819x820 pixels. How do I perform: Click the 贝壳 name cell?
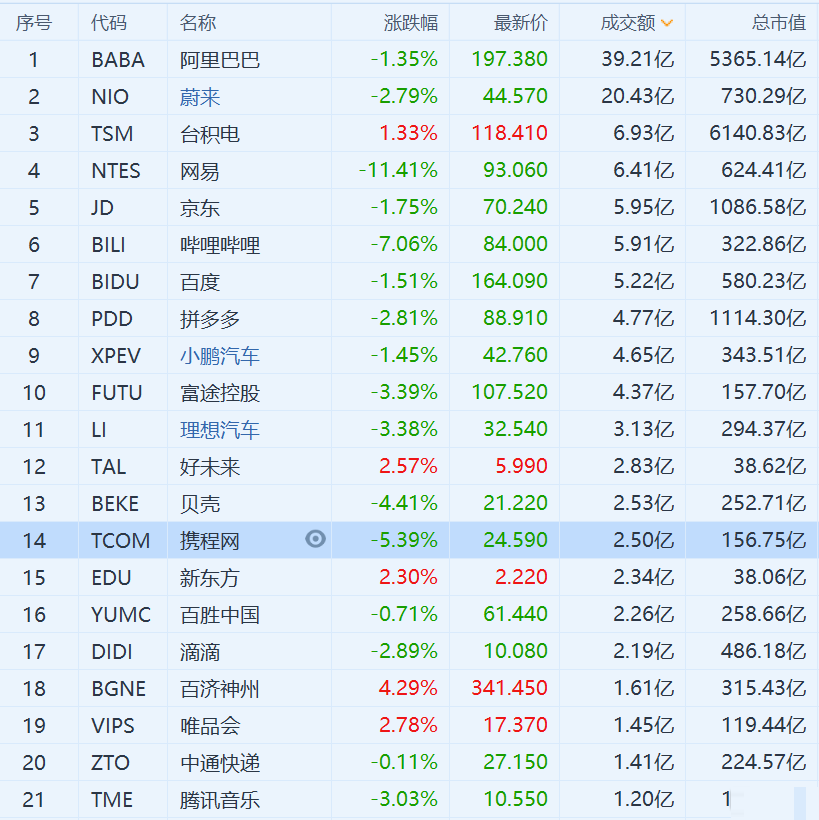(x=200, y=505)
